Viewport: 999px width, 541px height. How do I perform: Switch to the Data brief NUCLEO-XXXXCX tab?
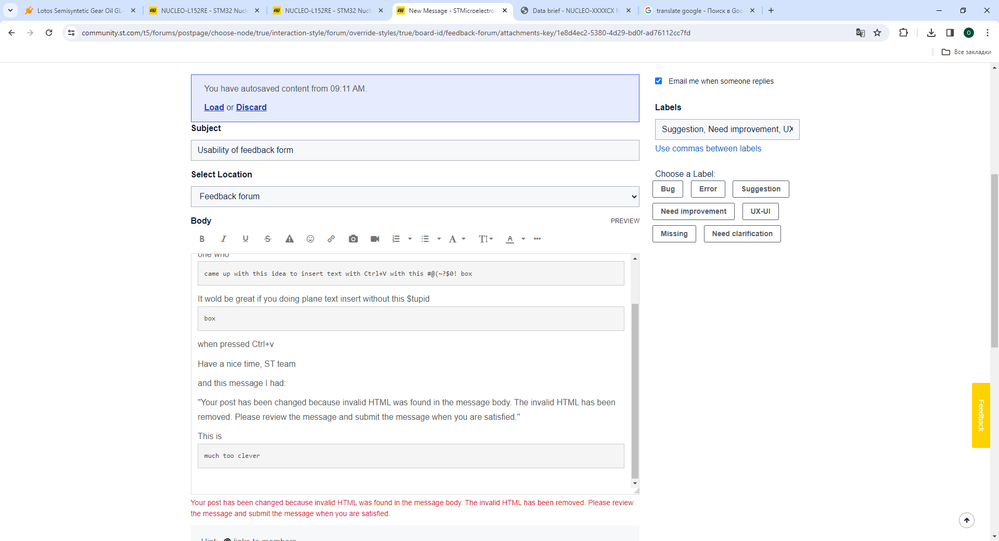tap(577, 11)
